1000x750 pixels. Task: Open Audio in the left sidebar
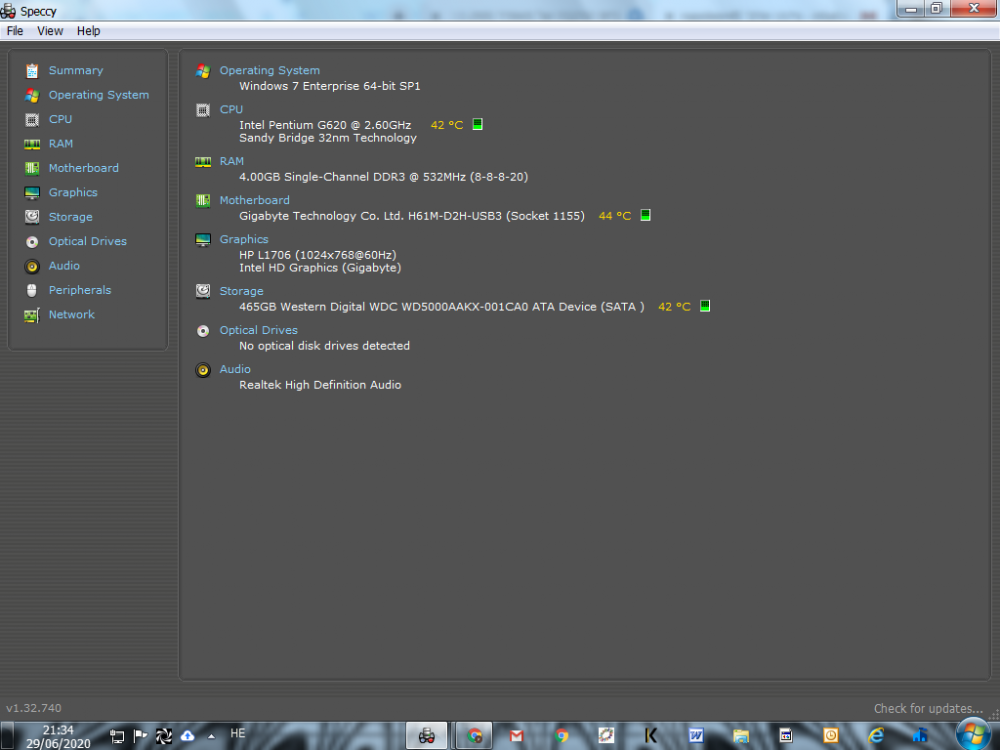(64, 266)
